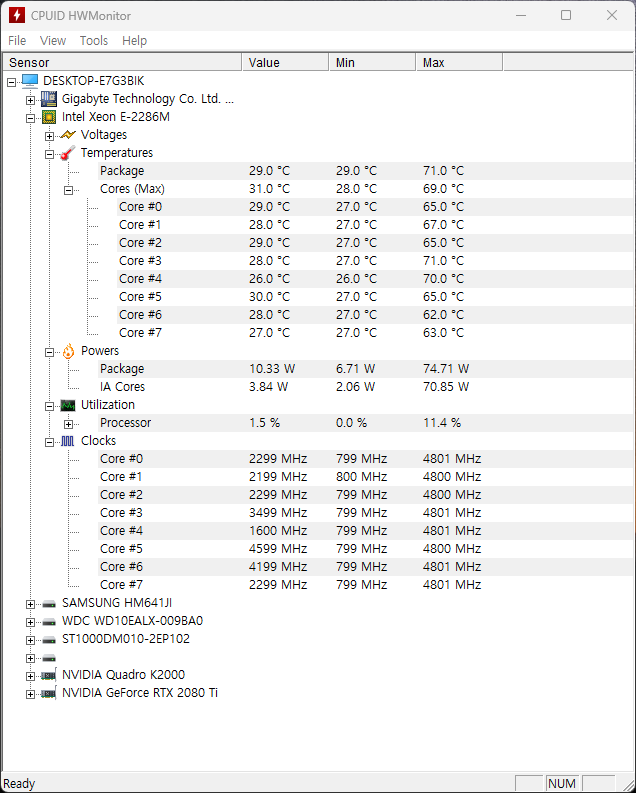Open the Help menu

click(134, 40)
